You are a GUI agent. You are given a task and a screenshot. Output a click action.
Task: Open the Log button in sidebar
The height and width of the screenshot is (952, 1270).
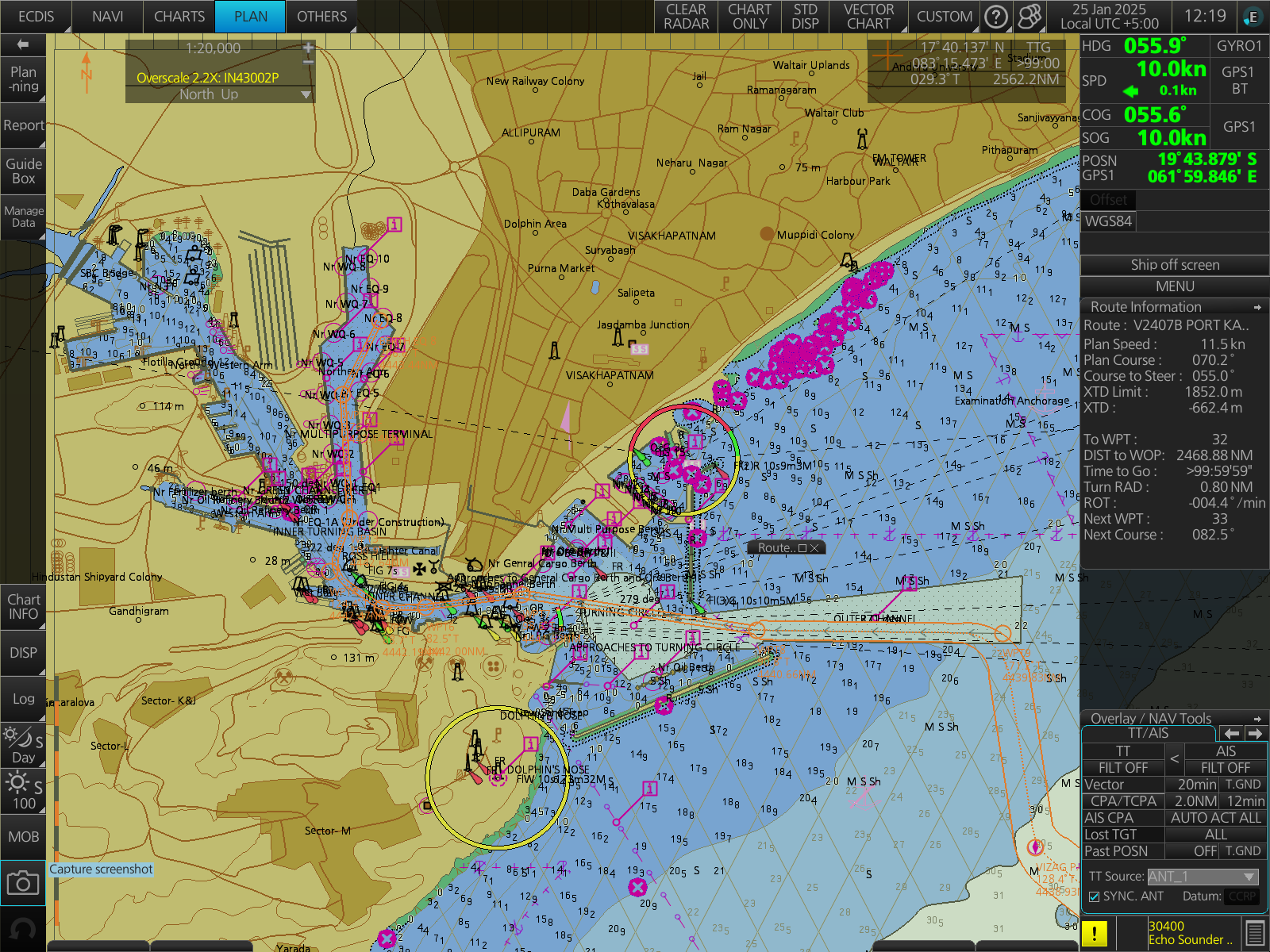(22, 699)
